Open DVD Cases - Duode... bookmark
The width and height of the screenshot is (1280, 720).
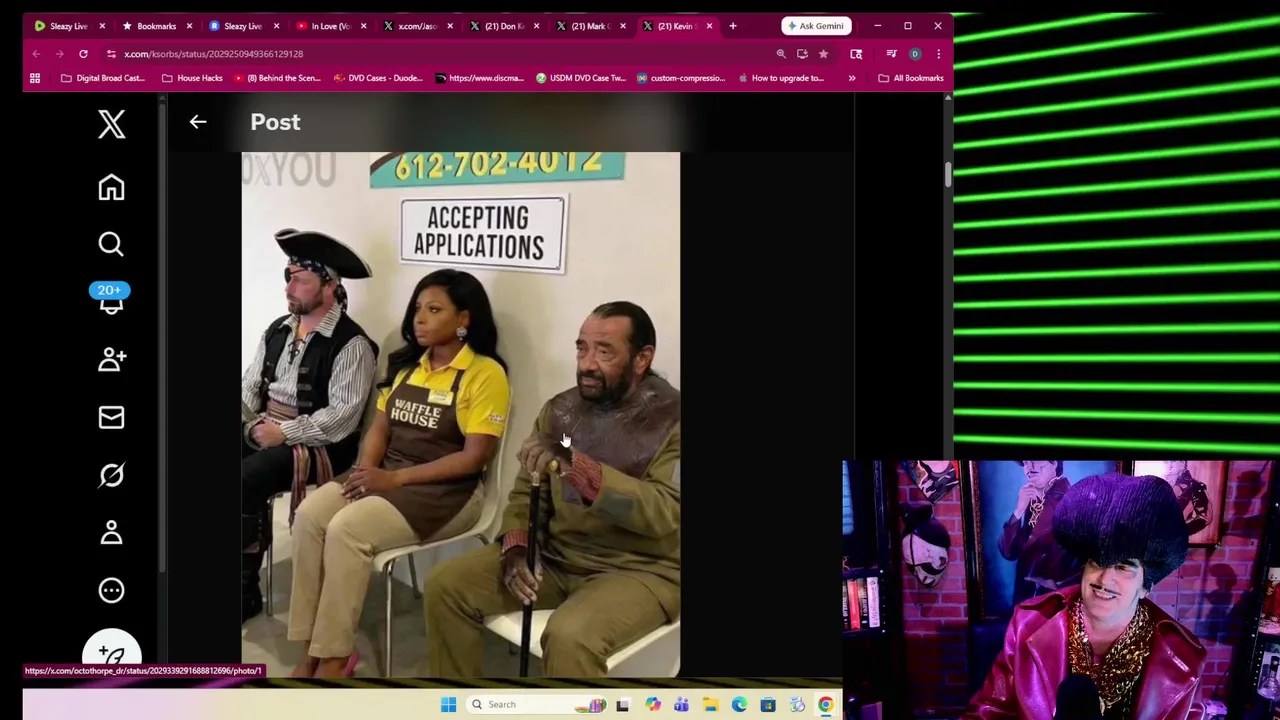pos(378,78)
